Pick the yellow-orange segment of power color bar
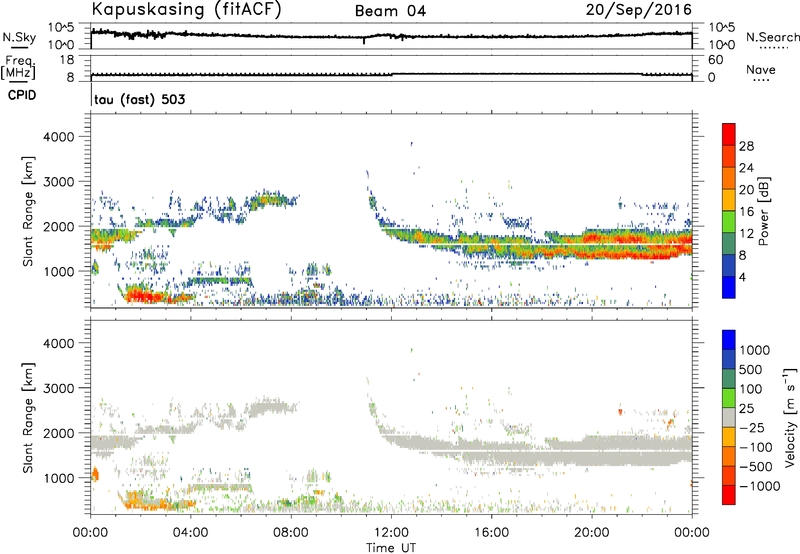 coord(729,200)
